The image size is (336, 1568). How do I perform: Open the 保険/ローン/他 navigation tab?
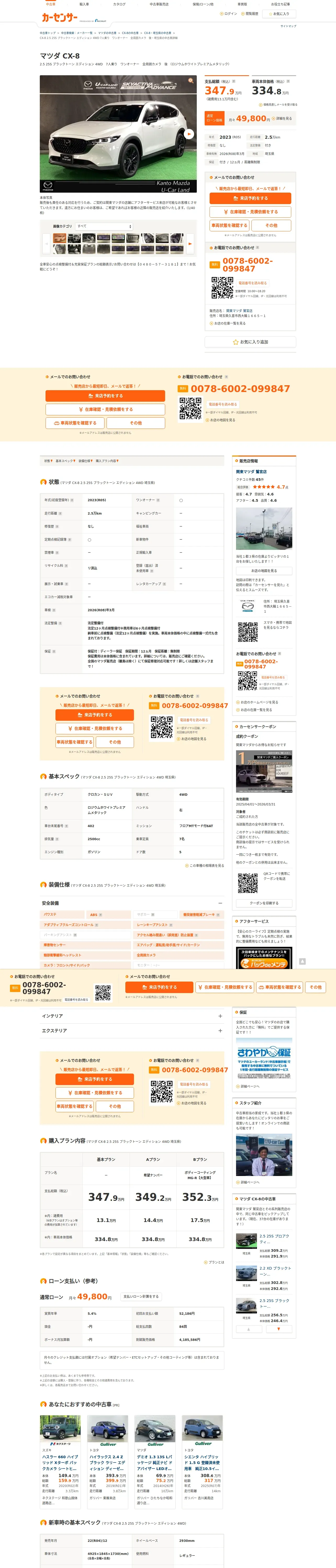pyautogui.click(x=203, y=4)
